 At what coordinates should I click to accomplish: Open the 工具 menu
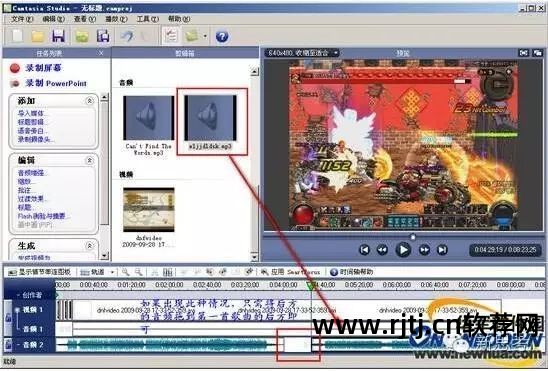point(147,19)
